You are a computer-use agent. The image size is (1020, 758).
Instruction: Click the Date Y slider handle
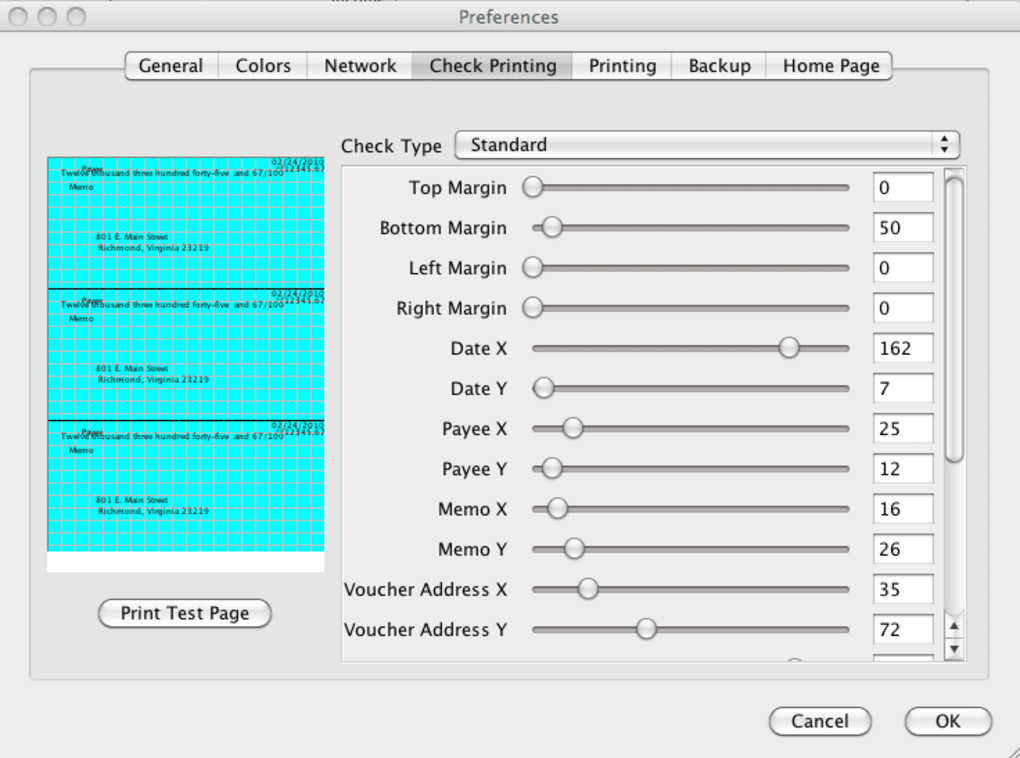tap(544, 388)
